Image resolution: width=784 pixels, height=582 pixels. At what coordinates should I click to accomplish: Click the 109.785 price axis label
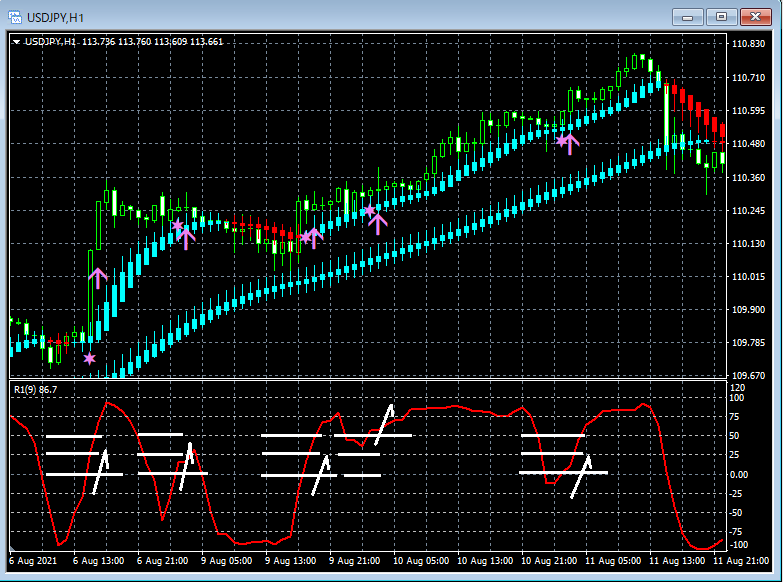pyautogui.click(x=748, y=342)
